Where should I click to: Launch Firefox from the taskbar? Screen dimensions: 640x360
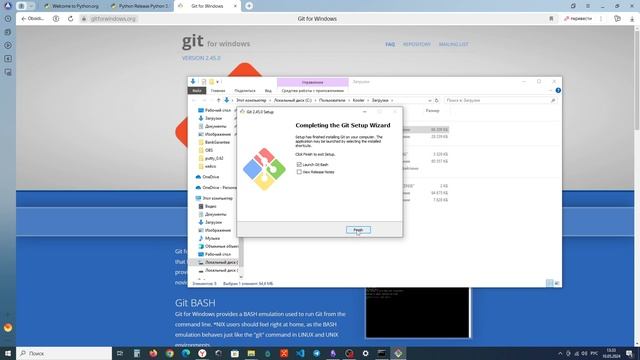pyautogui.click(x=153, y=353)
